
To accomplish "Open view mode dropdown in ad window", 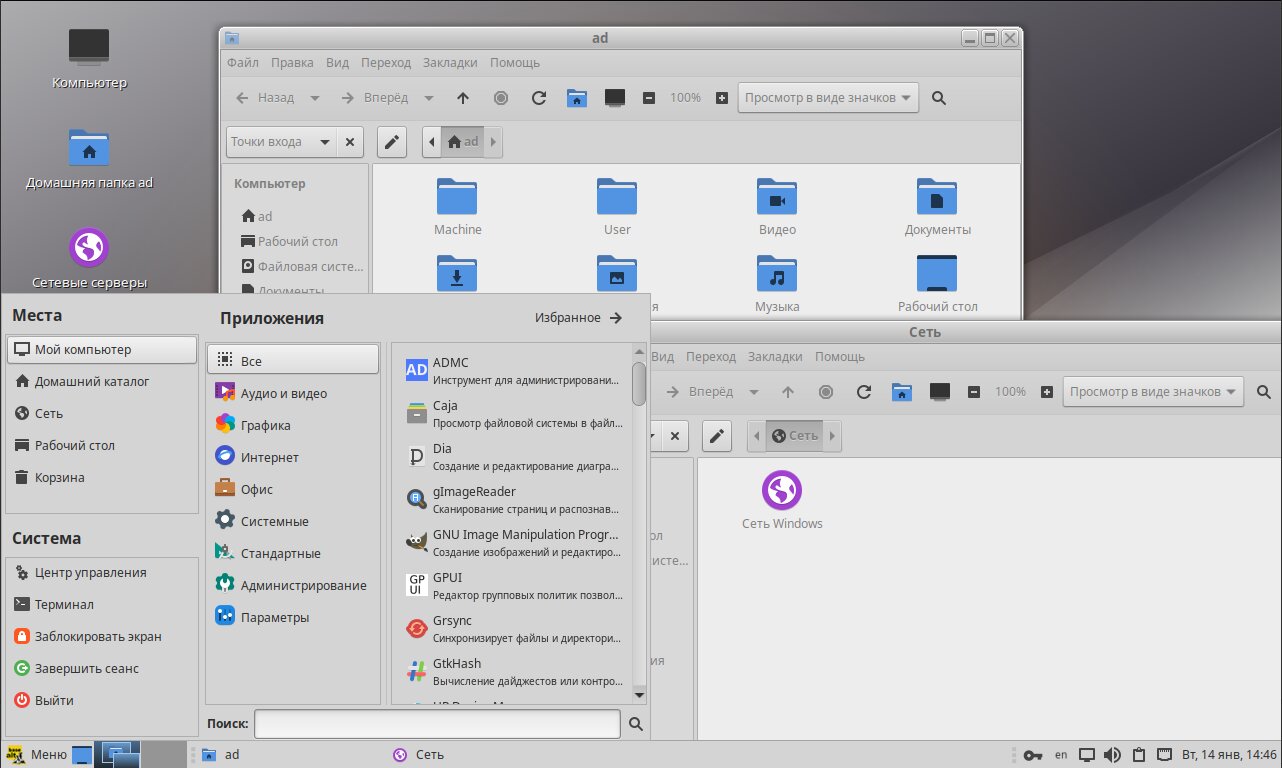I will pyautogui.click(x=828, y=98).
